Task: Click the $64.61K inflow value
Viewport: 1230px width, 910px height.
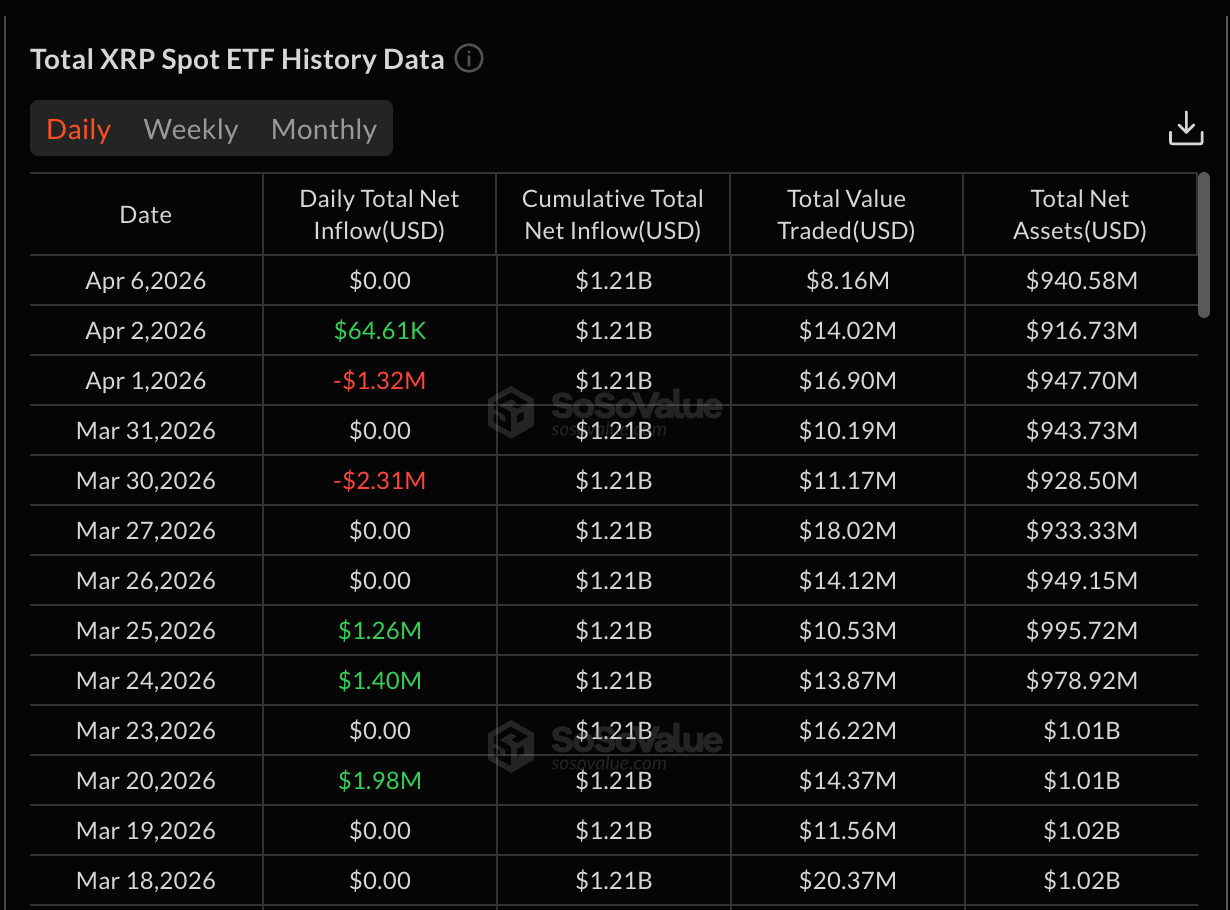Action: (x=380, y=331)
